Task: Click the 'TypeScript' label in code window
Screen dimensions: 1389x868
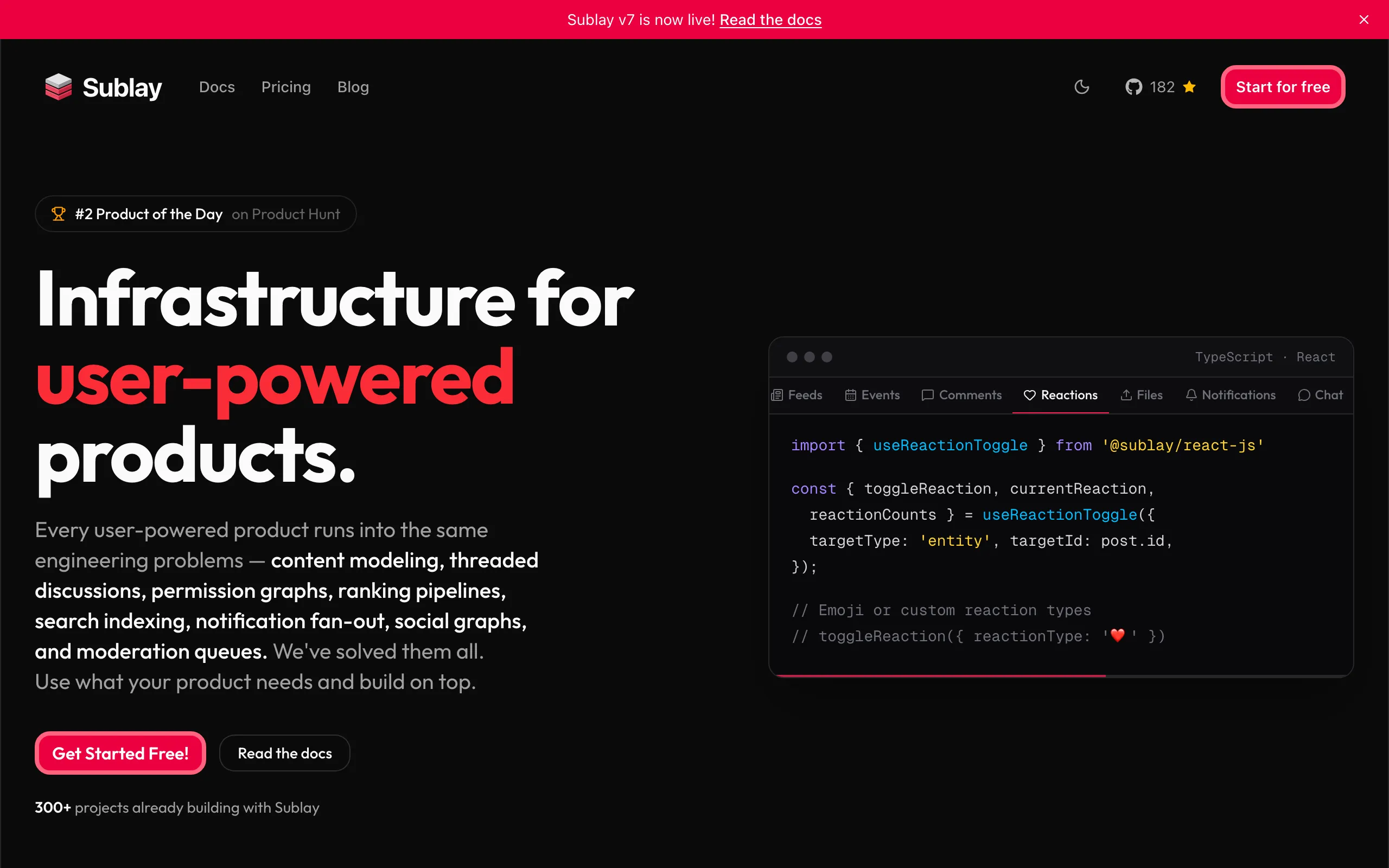Action: pos(1233,356)
